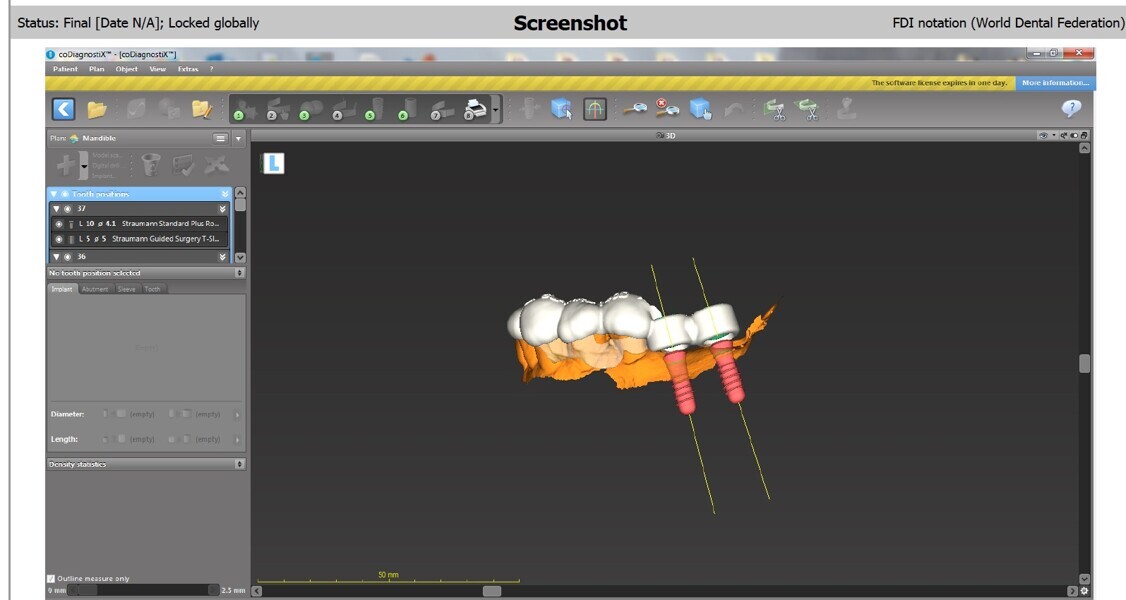Click the More information license button

coord(1055,83)
